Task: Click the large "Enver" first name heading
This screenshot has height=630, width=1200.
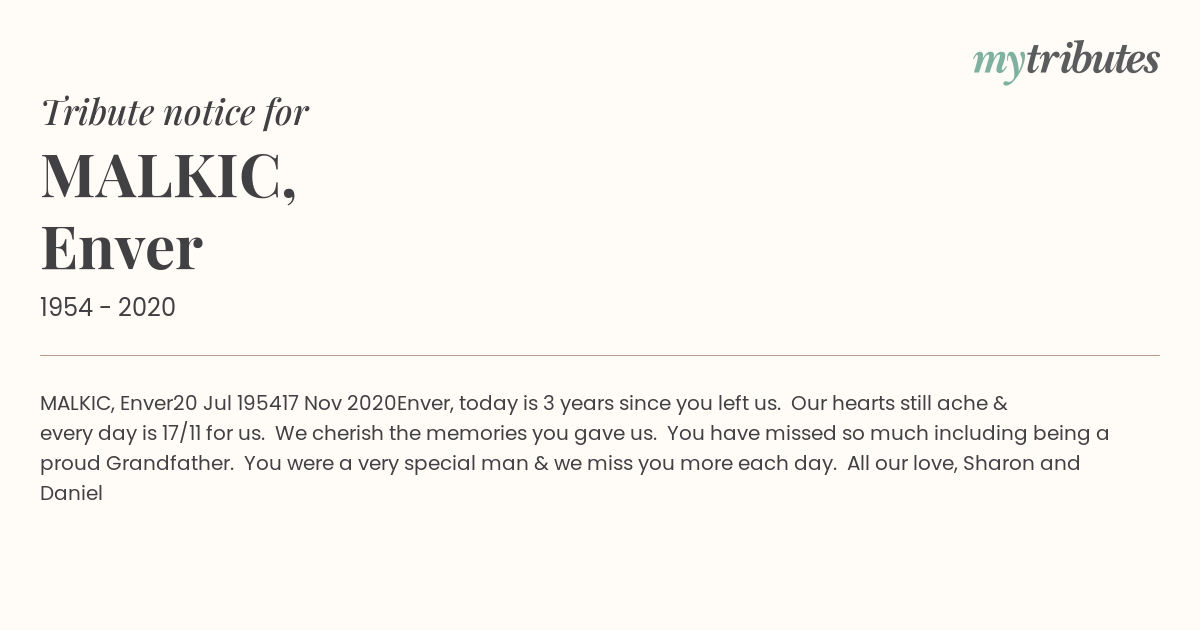Action: point(121,248)
